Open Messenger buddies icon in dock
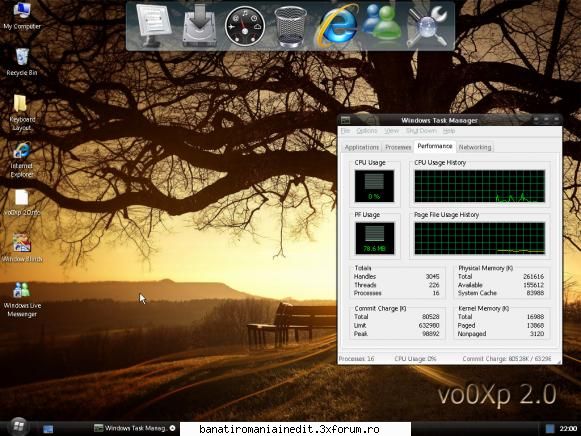Image resolution: width=581 pixels, height=436 pixels. click(383, 23)
